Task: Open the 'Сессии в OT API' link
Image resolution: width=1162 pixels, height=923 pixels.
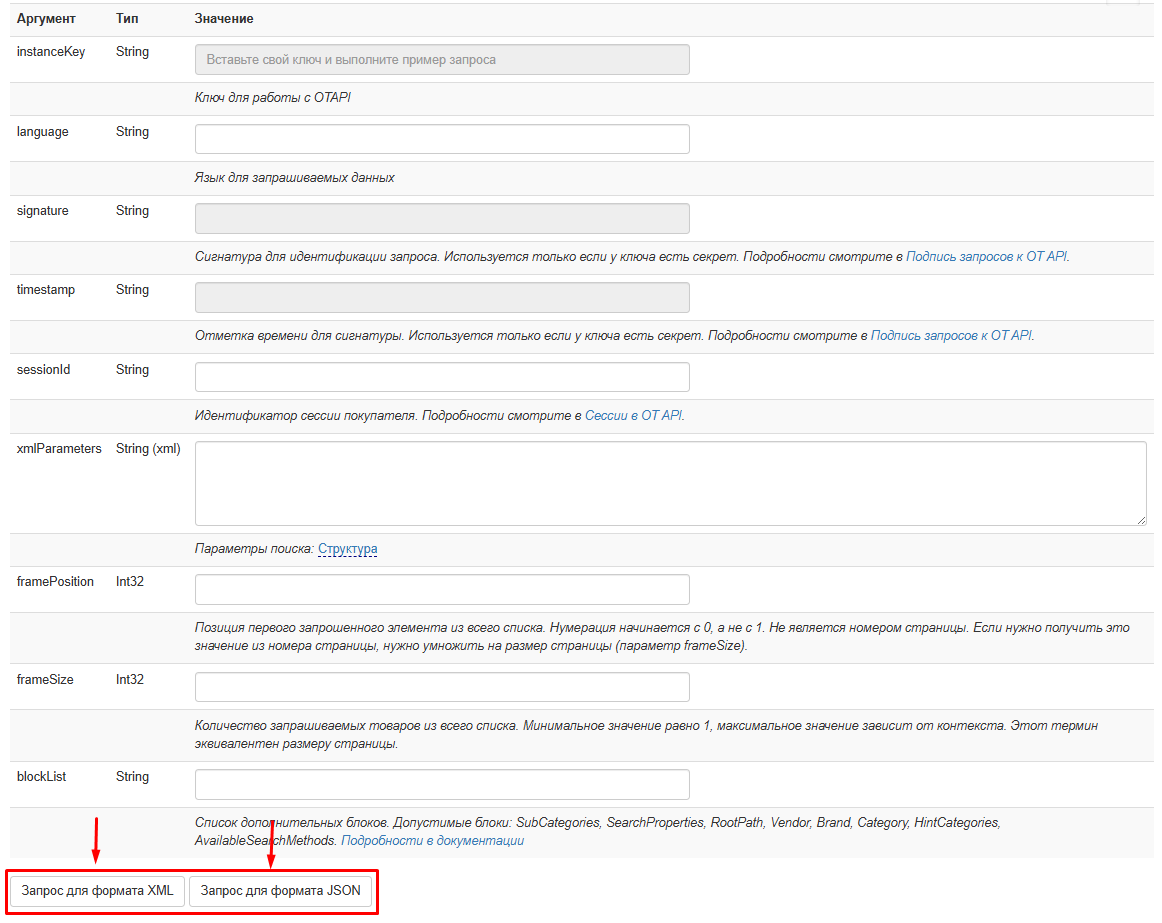Action: click(634, 416)
